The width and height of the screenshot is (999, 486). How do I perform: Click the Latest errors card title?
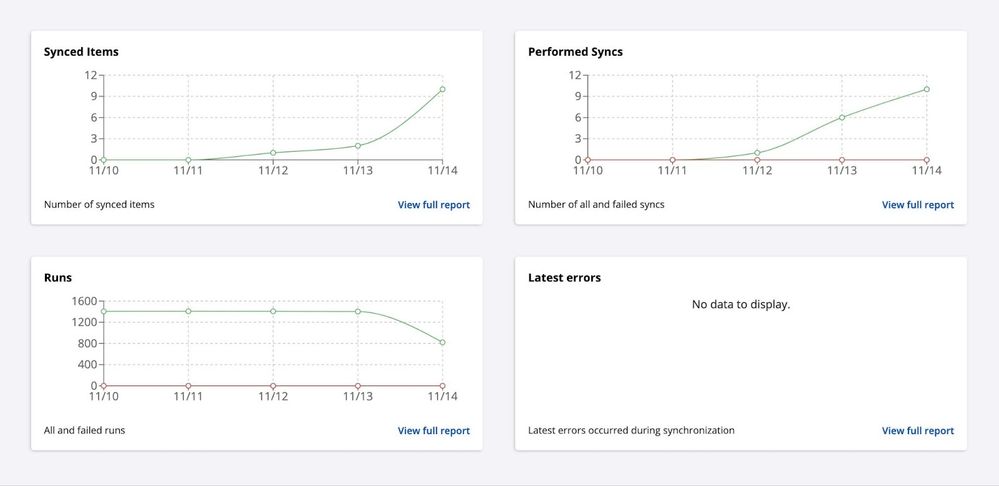click(x=564, y=278)
